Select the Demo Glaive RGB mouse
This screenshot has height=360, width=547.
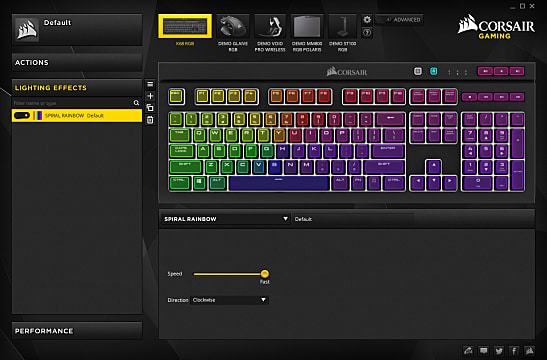(x=233, y=26)
